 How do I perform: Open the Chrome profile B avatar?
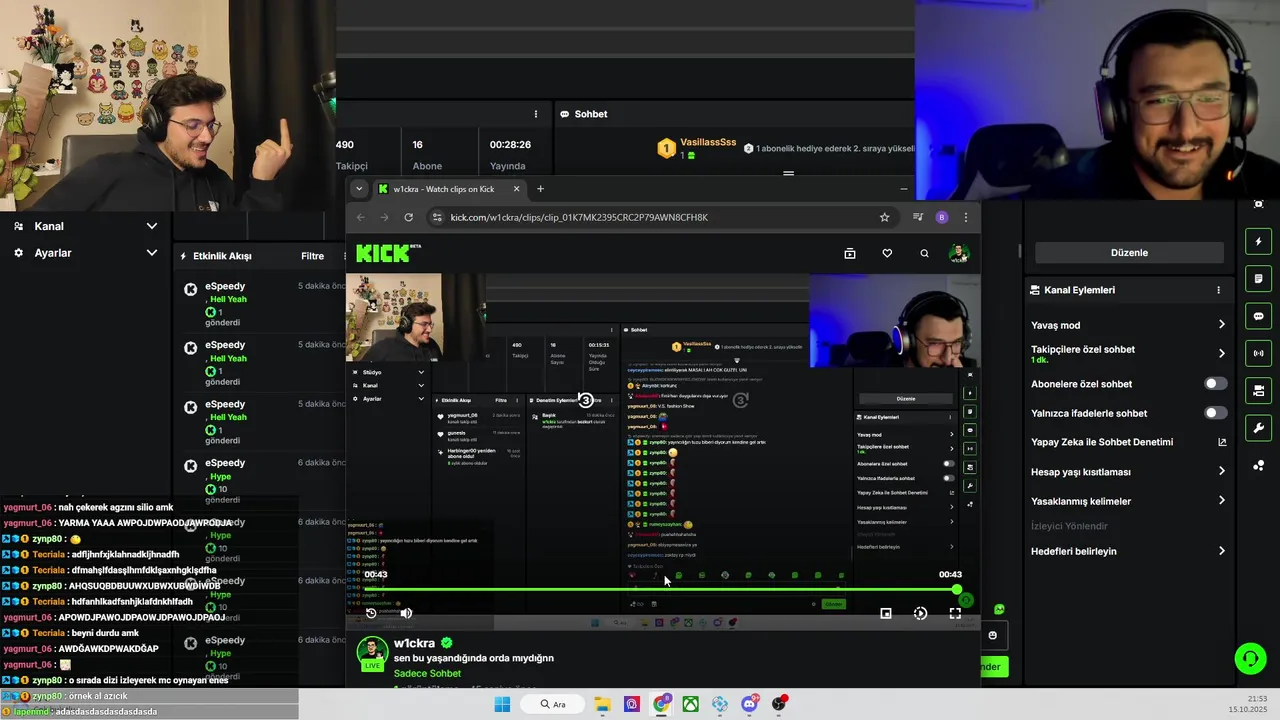tap(941, 217)
